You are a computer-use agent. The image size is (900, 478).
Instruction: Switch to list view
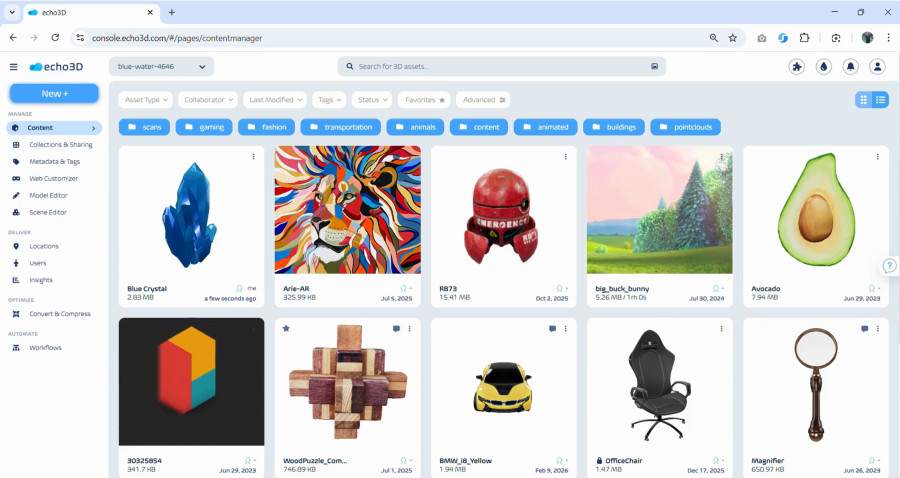[880, 100]
